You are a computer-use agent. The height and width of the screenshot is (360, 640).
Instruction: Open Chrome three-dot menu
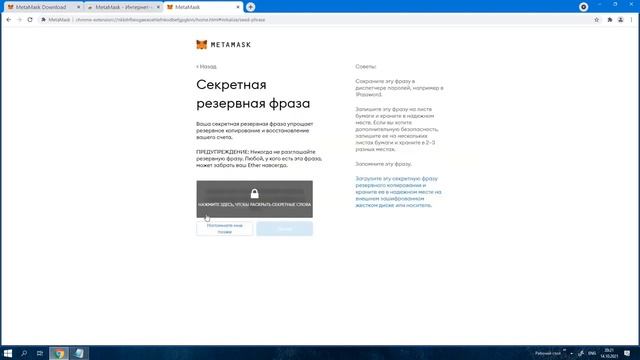pos(631,20)
